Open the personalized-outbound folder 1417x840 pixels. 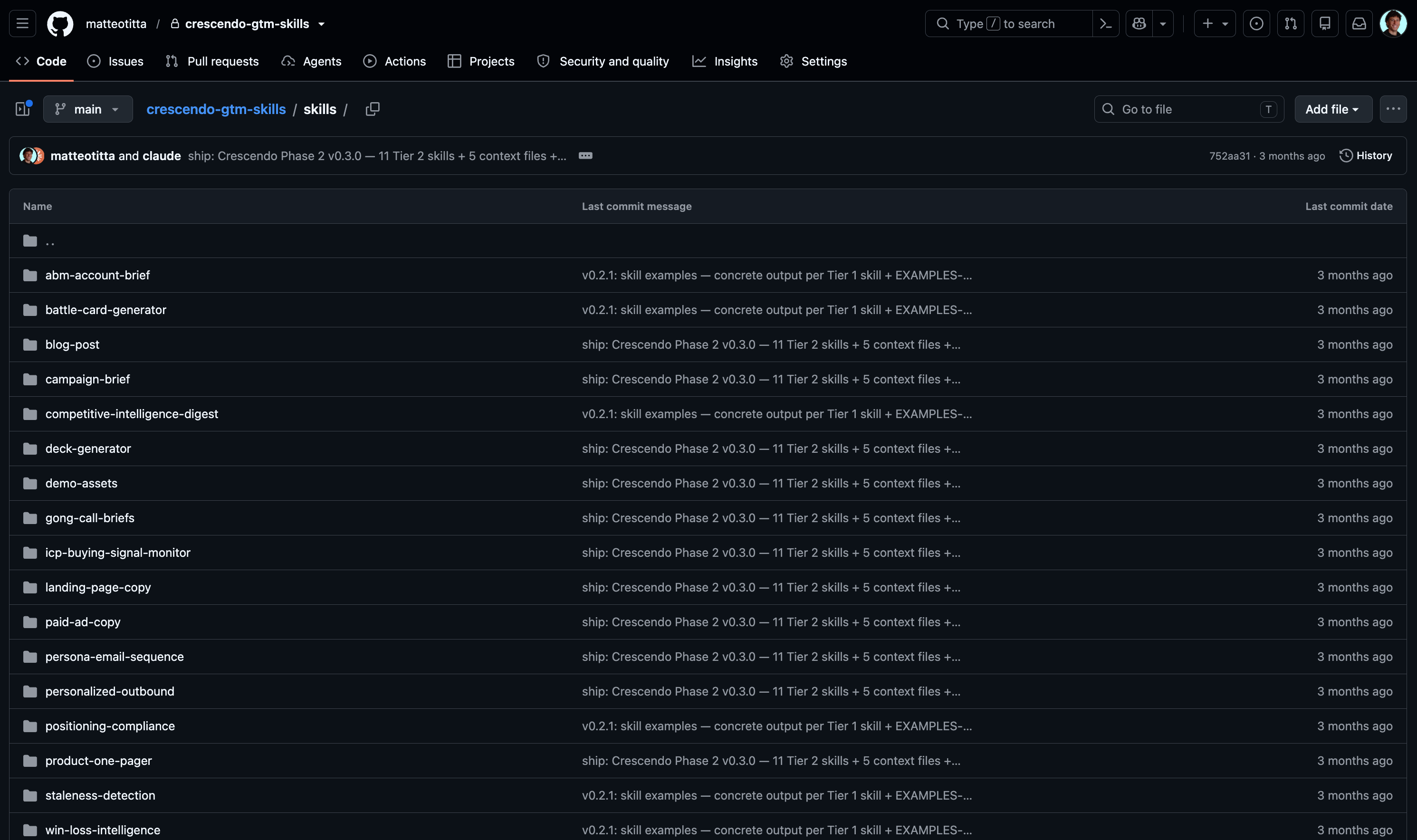point(110,691)
